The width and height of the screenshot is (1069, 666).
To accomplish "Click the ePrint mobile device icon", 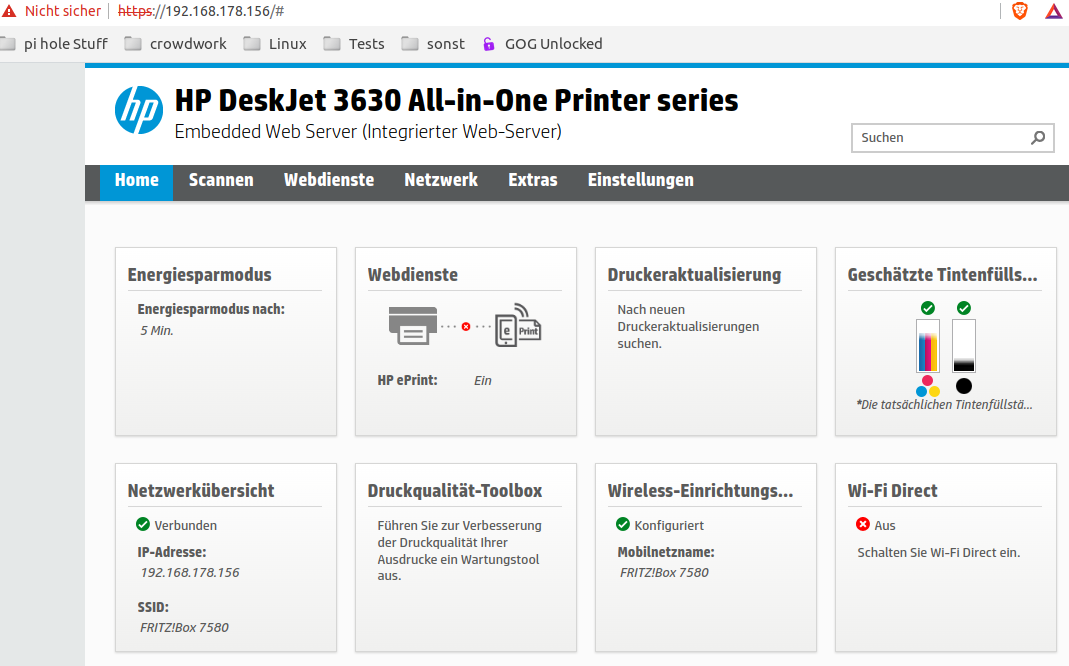I will tap(517, 325).
